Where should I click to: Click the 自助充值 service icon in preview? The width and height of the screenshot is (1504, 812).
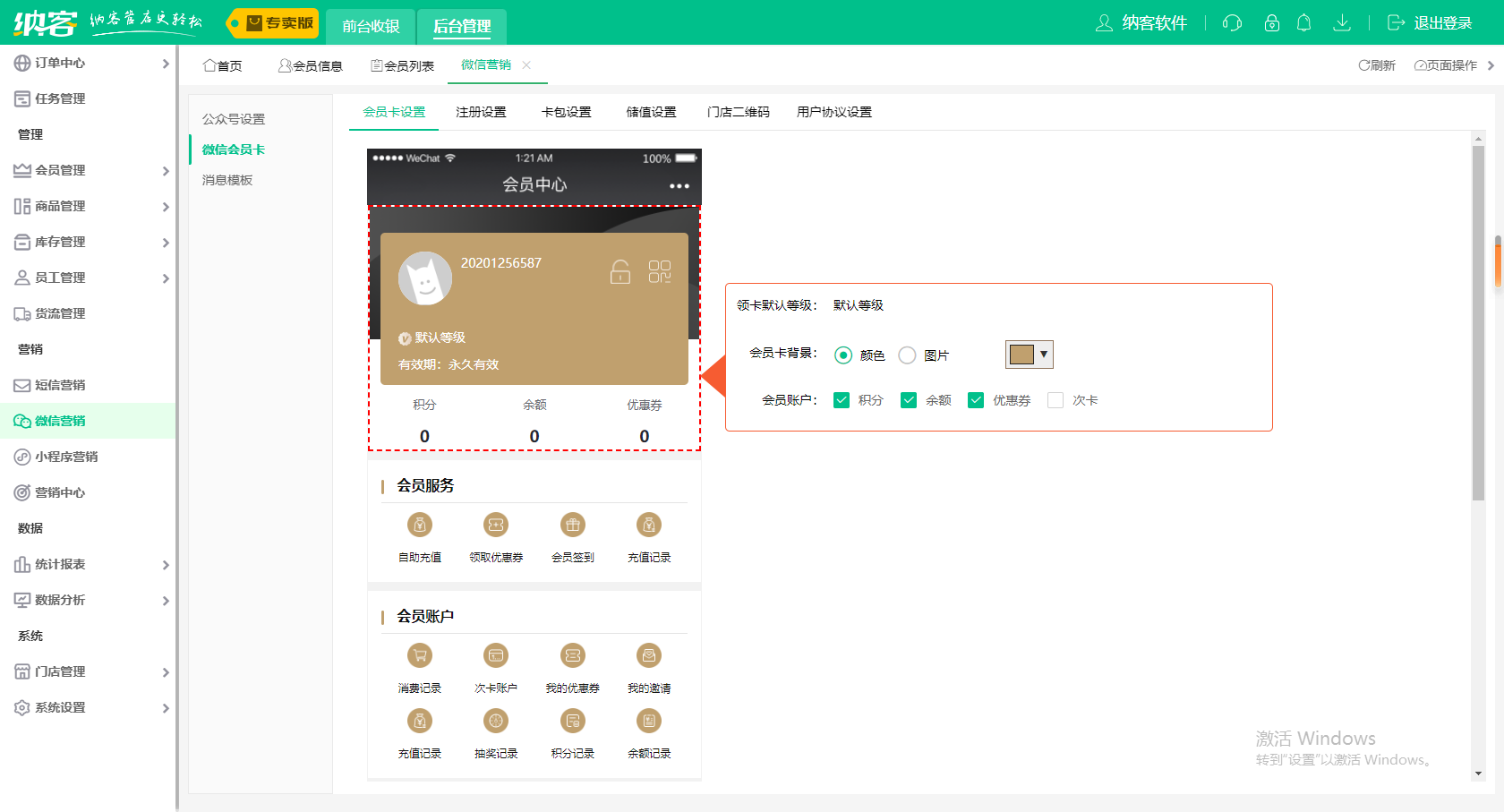(419, 525)
